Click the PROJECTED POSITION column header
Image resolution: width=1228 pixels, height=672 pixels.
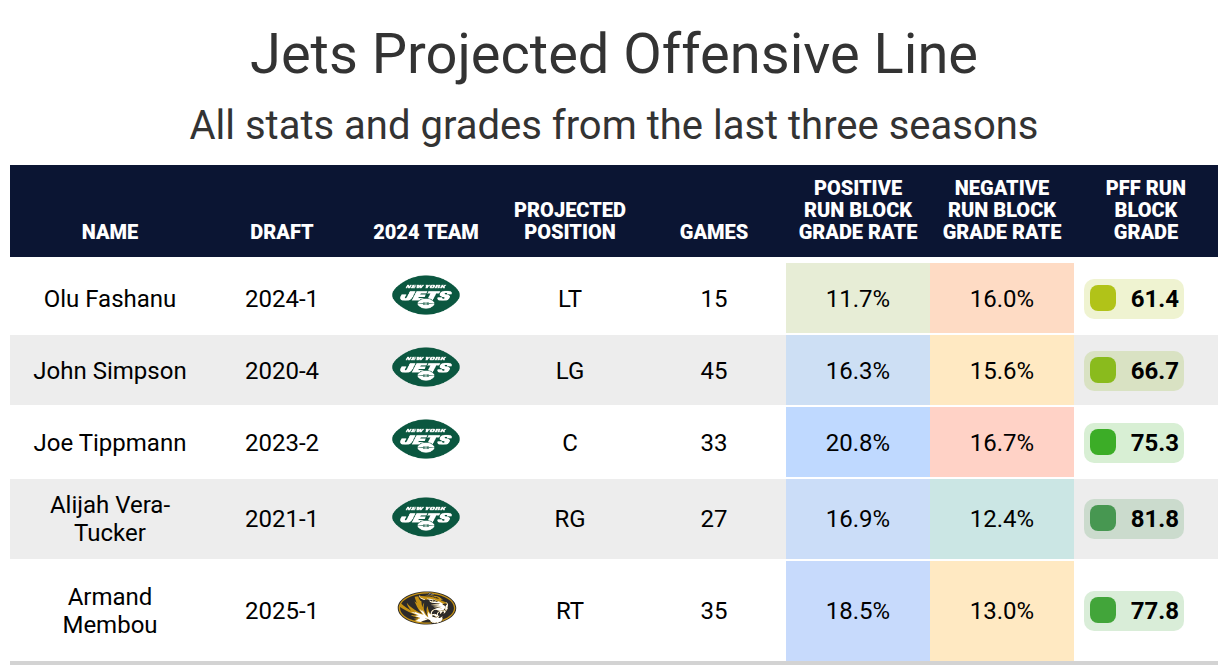click(570, 221)
